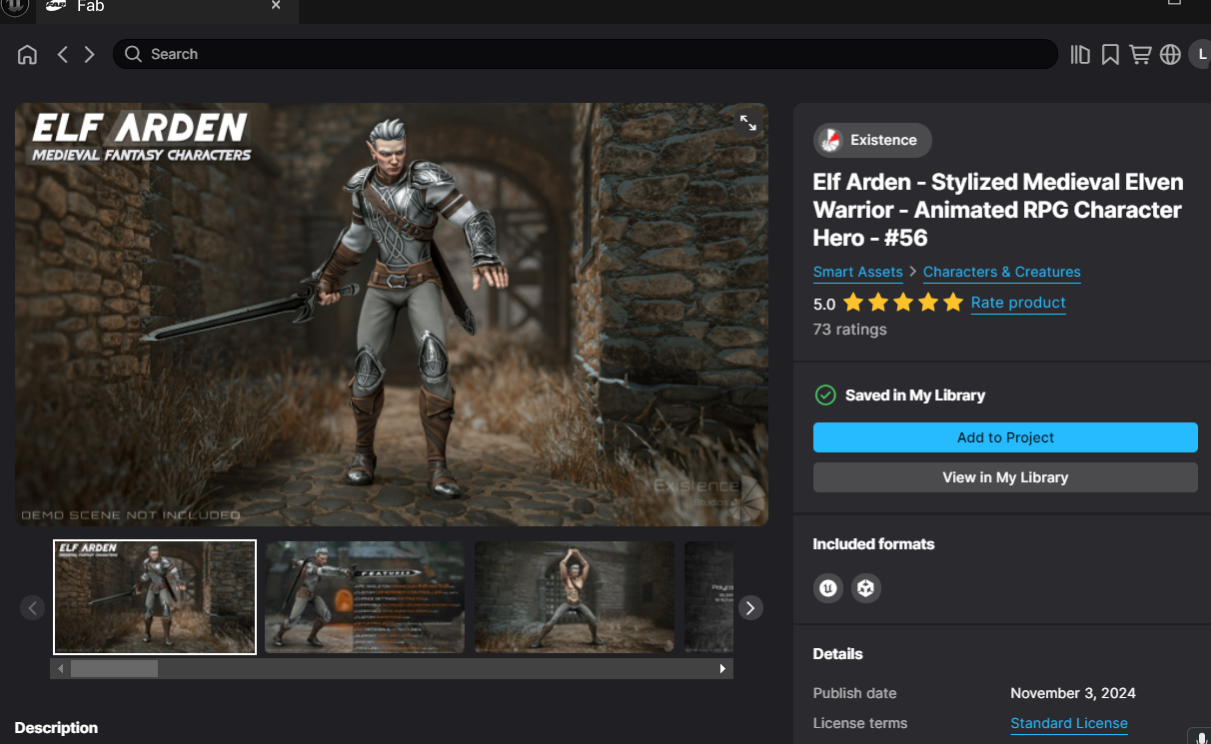Viewport: 1211px width, 744px height.
Task: Open the user profile avatar L
Action: tap(1200, 54)
